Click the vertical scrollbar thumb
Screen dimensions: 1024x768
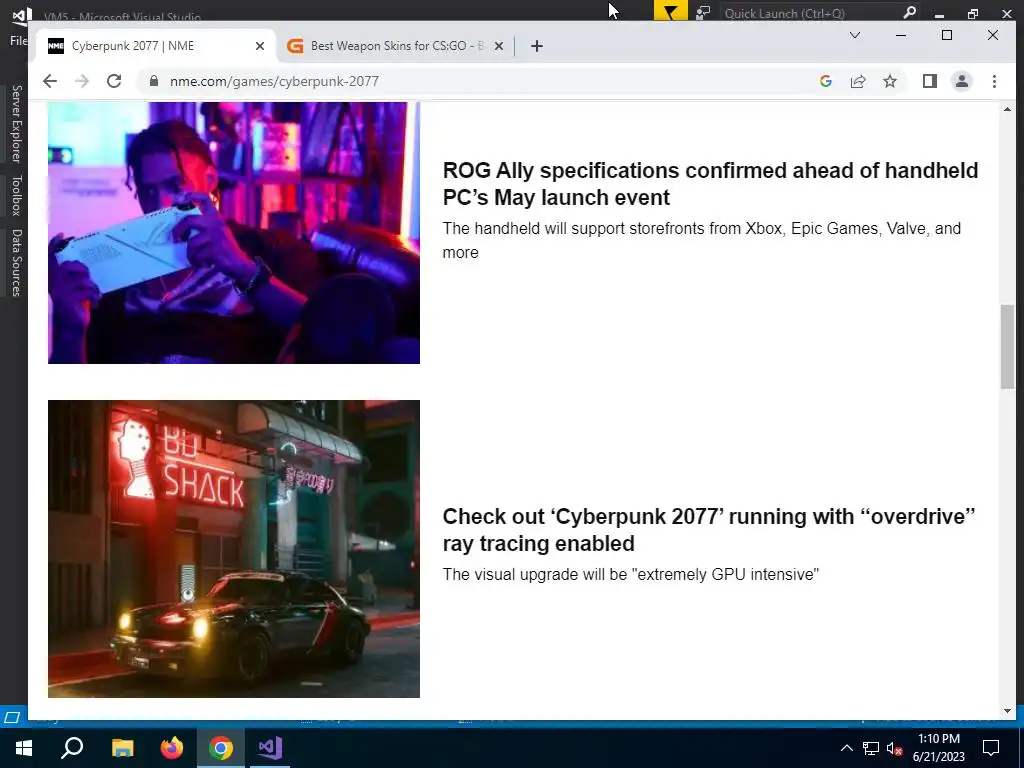[1007, 347]
